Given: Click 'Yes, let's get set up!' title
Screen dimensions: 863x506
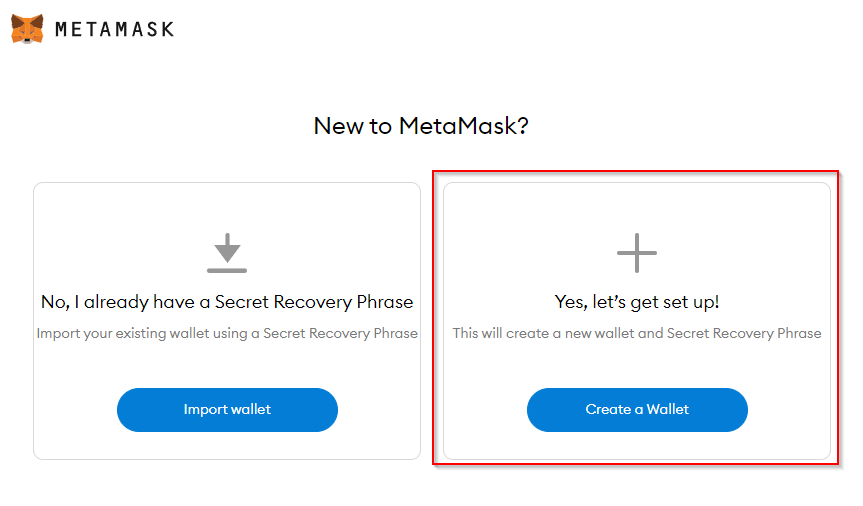Looking at the screenshot, I should [x=637, y=302].
